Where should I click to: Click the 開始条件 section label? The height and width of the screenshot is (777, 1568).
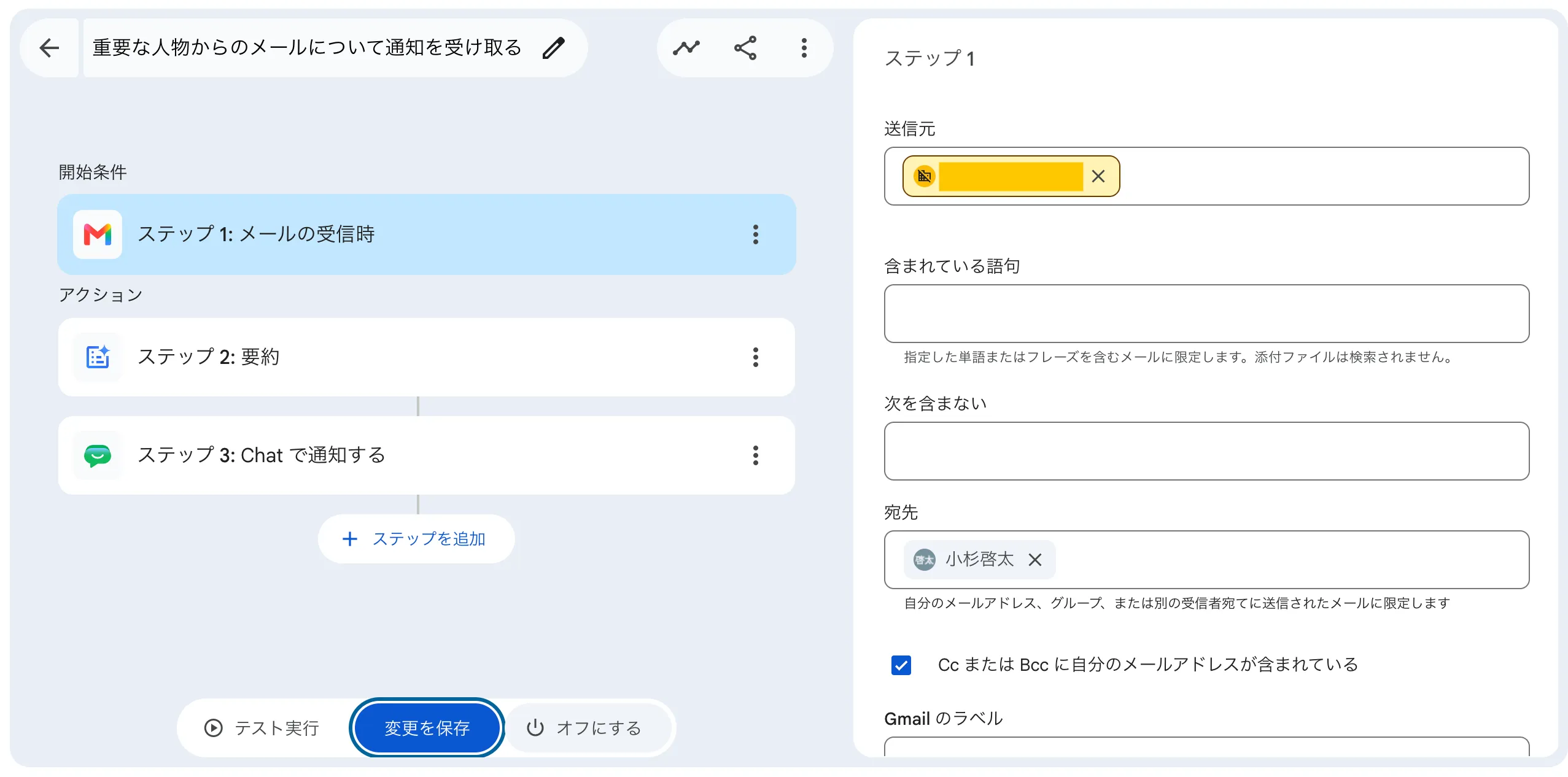pyautogui.click(x=93, y=172)
